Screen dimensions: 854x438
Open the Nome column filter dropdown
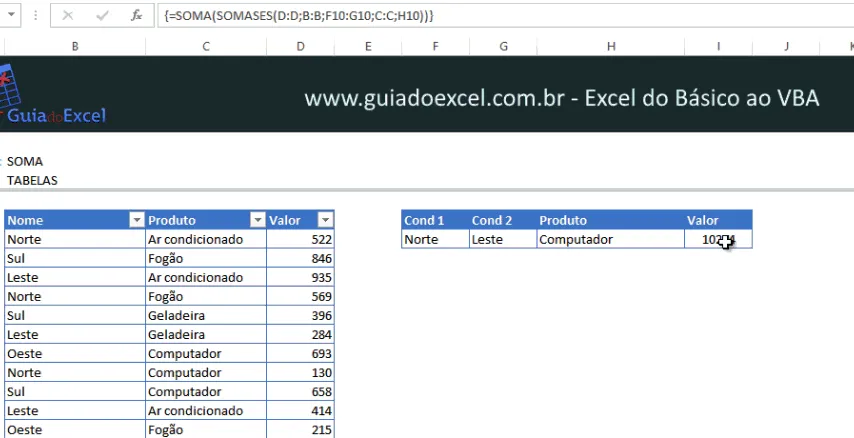137,220
